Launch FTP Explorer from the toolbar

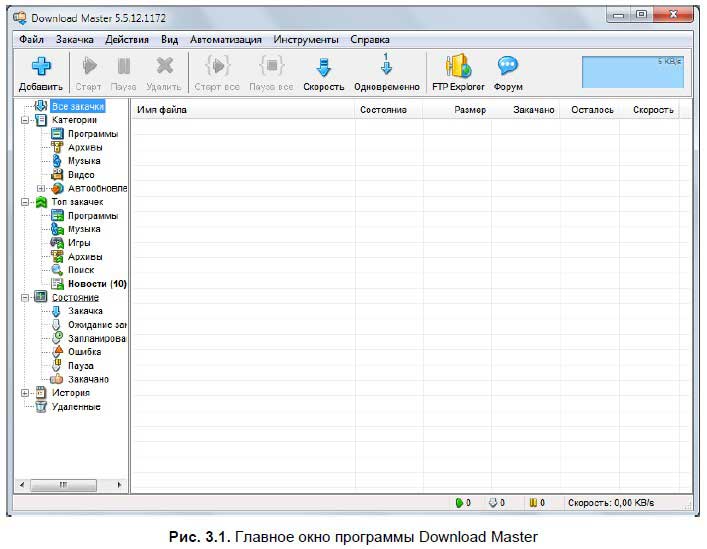pos(458,67)
